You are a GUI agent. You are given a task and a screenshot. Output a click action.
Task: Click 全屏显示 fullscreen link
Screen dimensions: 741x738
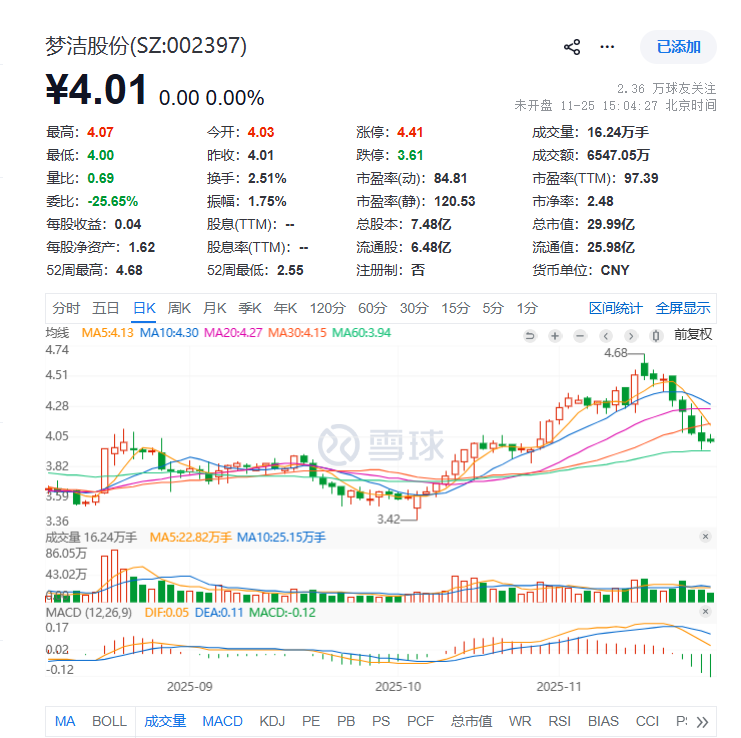click(x=682, y=308)
